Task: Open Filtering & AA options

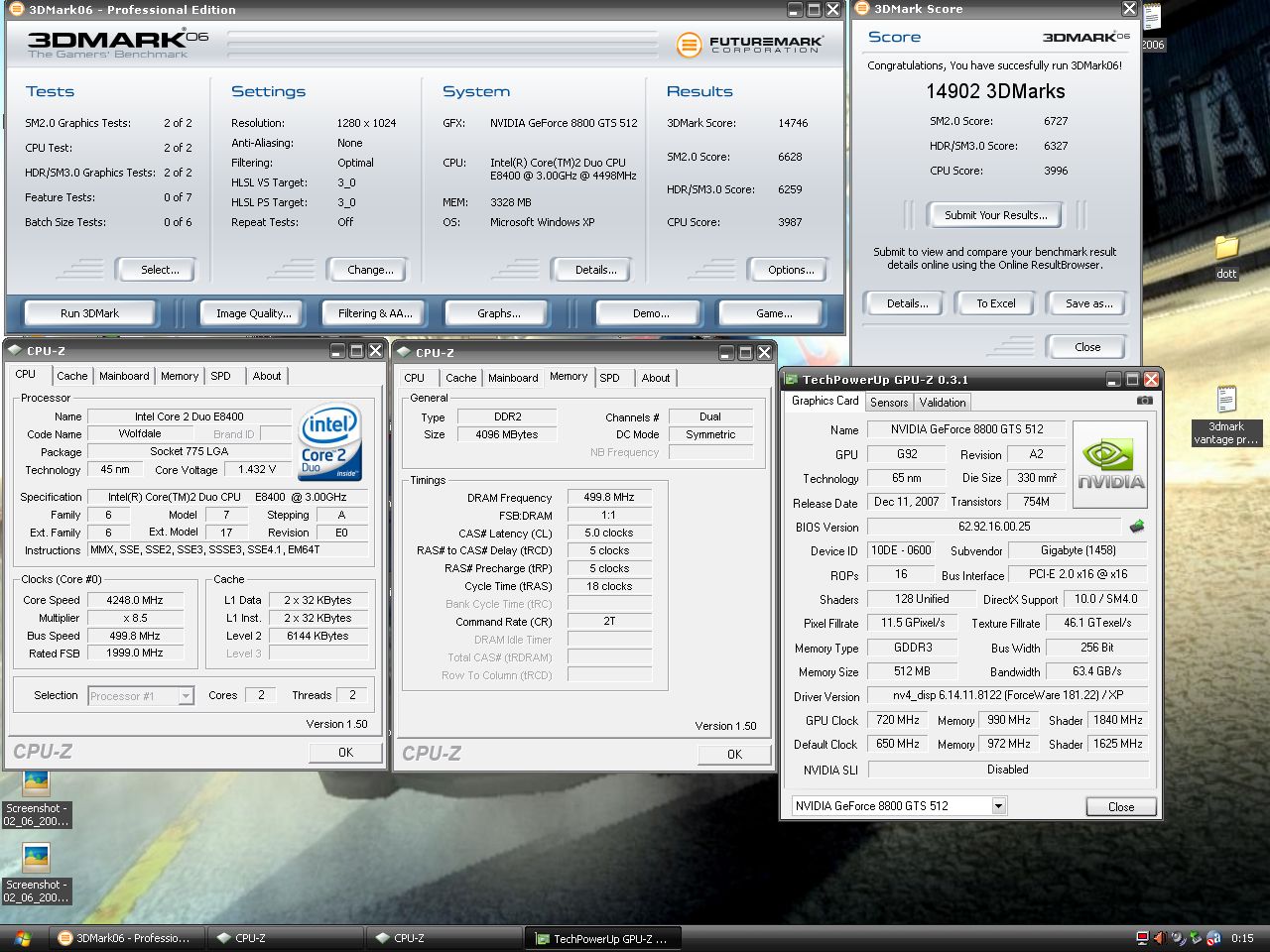Action: tap(375, 313)
